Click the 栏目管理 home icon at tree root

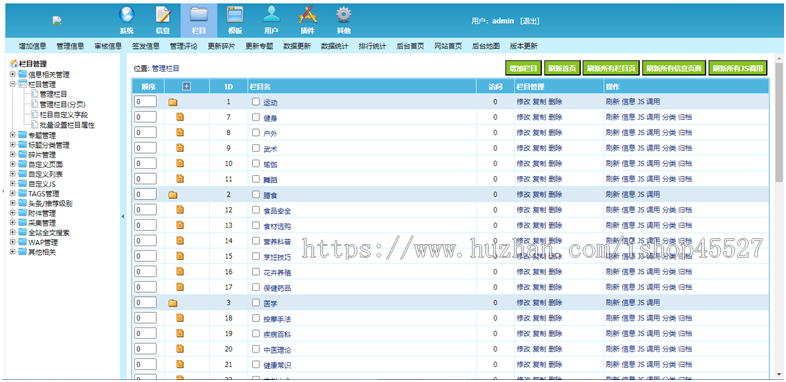point(14,64)
